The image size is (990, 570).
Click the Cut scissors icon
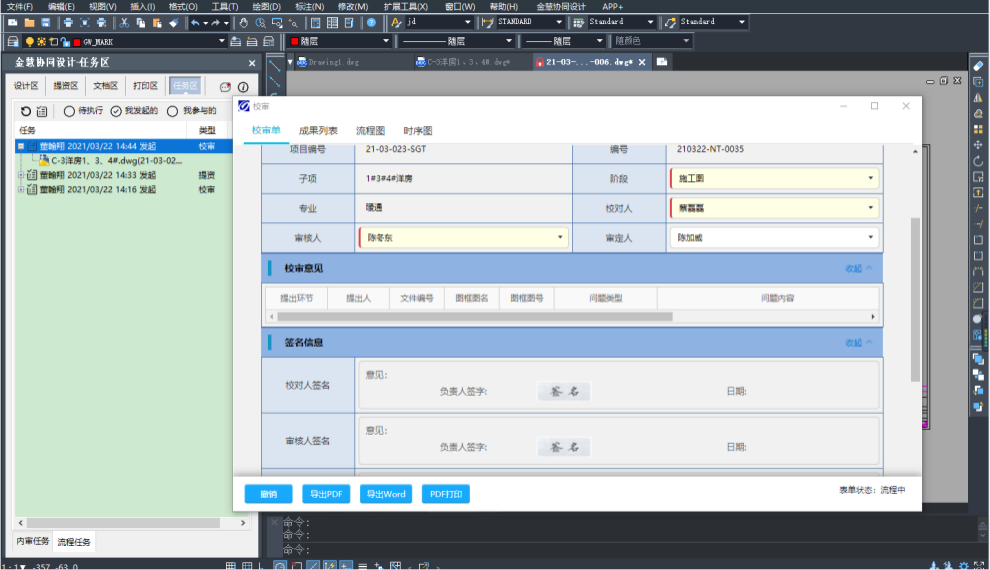pos(124,23)
